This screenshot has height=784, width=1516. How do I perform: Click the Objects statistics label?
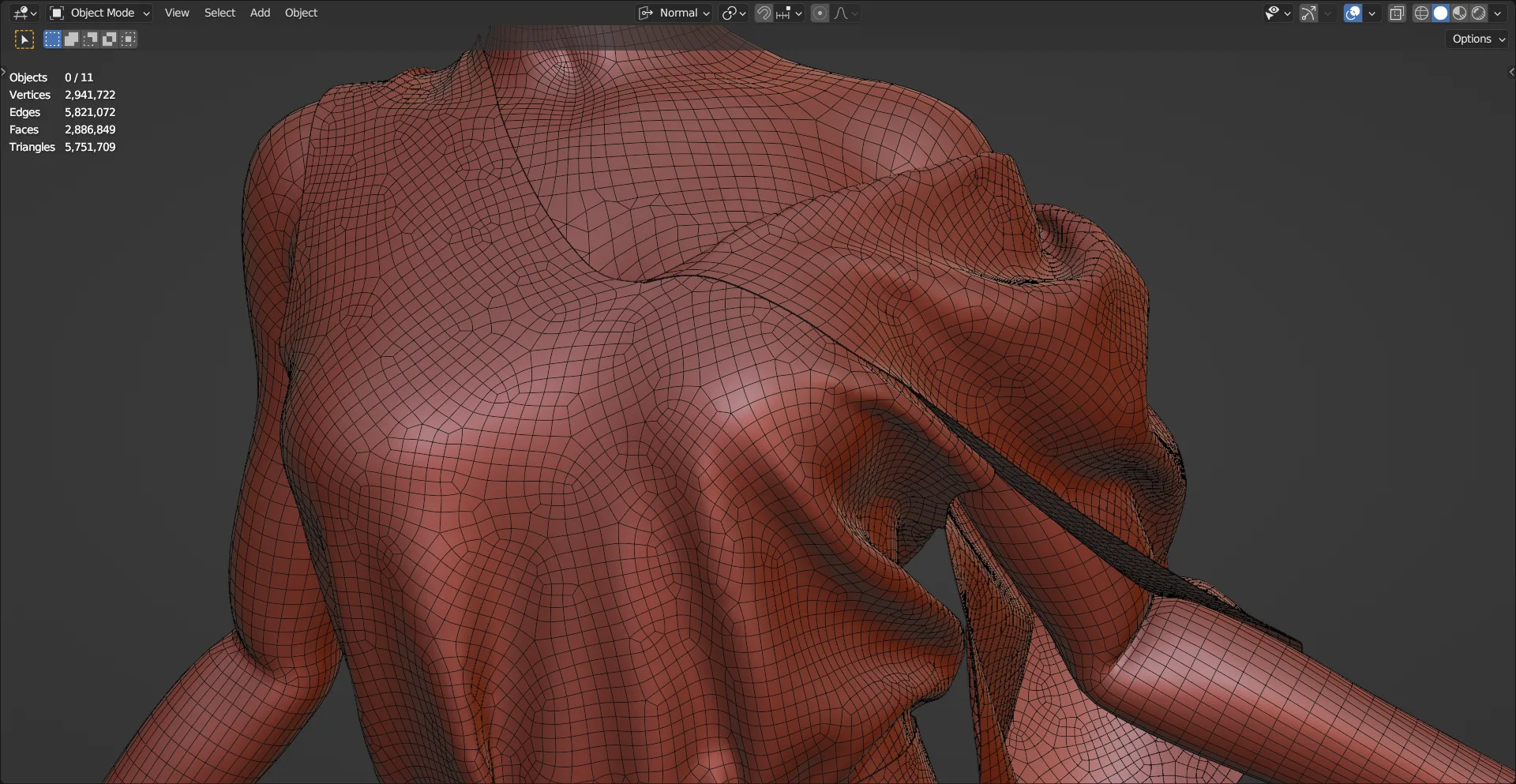pos(28,77)
